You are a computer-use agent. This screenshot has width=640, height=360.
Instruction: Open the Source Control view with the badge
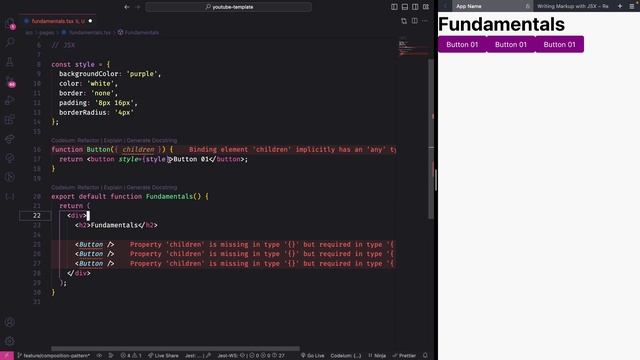click(10, 81)
